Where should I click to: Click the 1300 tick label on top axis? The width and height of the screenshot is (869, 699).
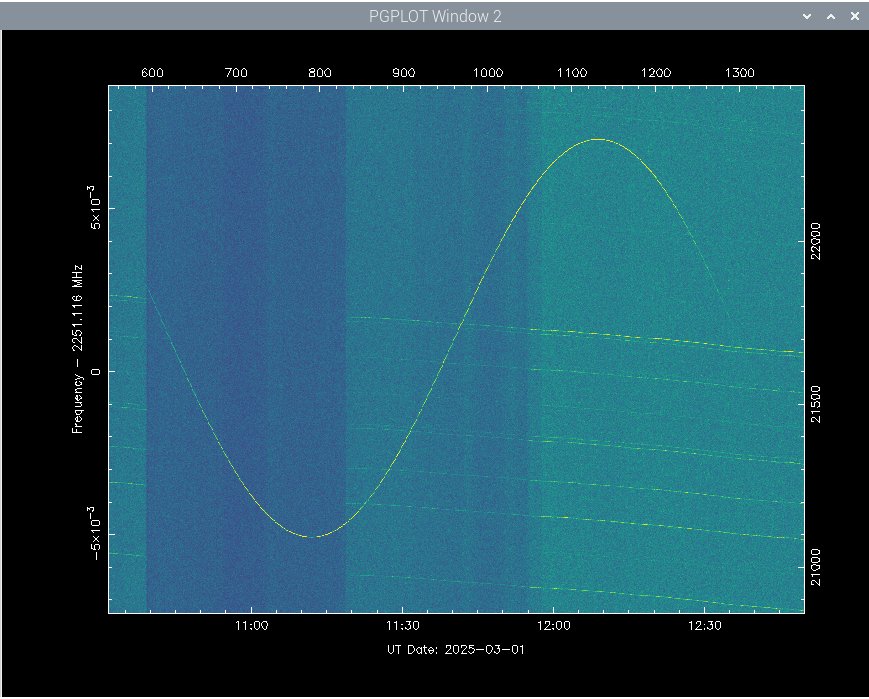[739, 73]
